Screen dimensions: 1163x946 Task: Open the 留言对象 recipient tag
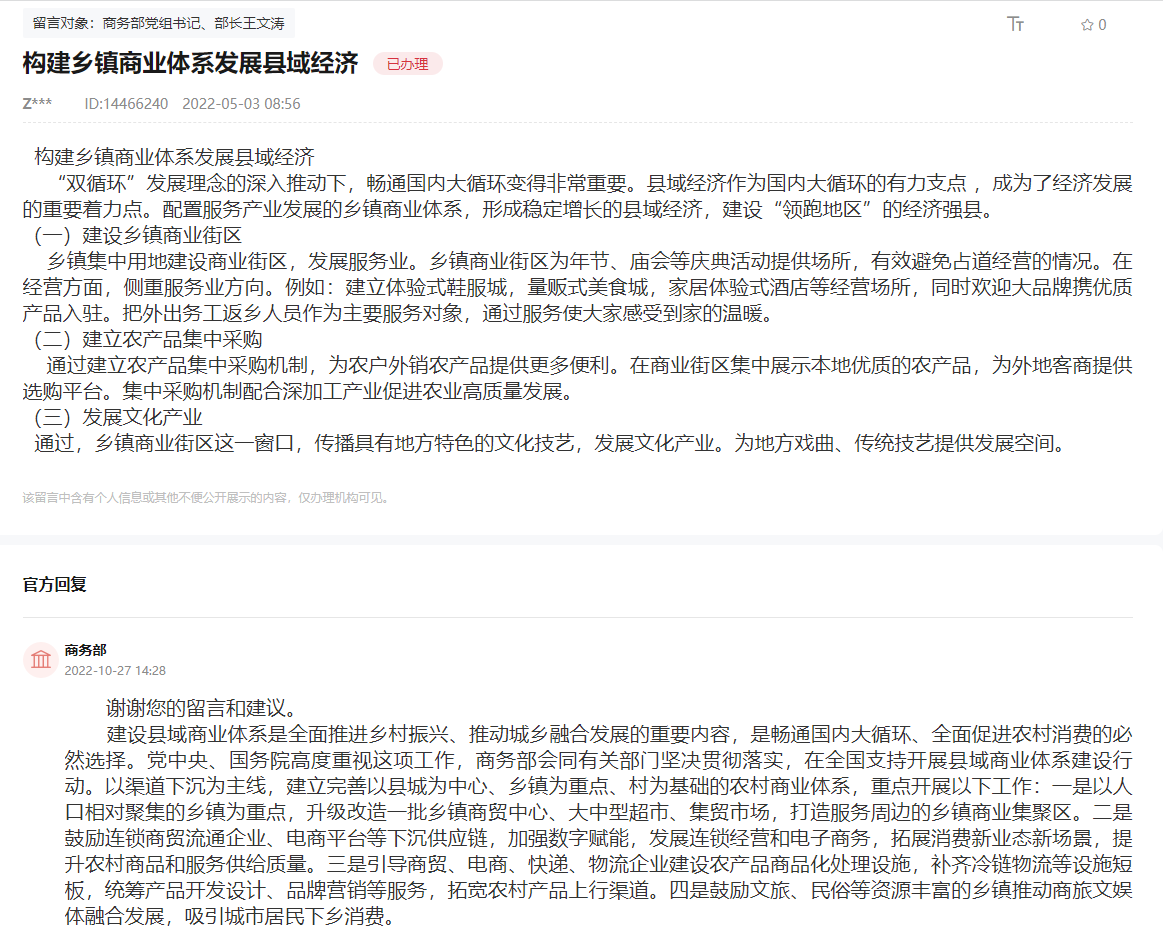(x=158, y=23)
